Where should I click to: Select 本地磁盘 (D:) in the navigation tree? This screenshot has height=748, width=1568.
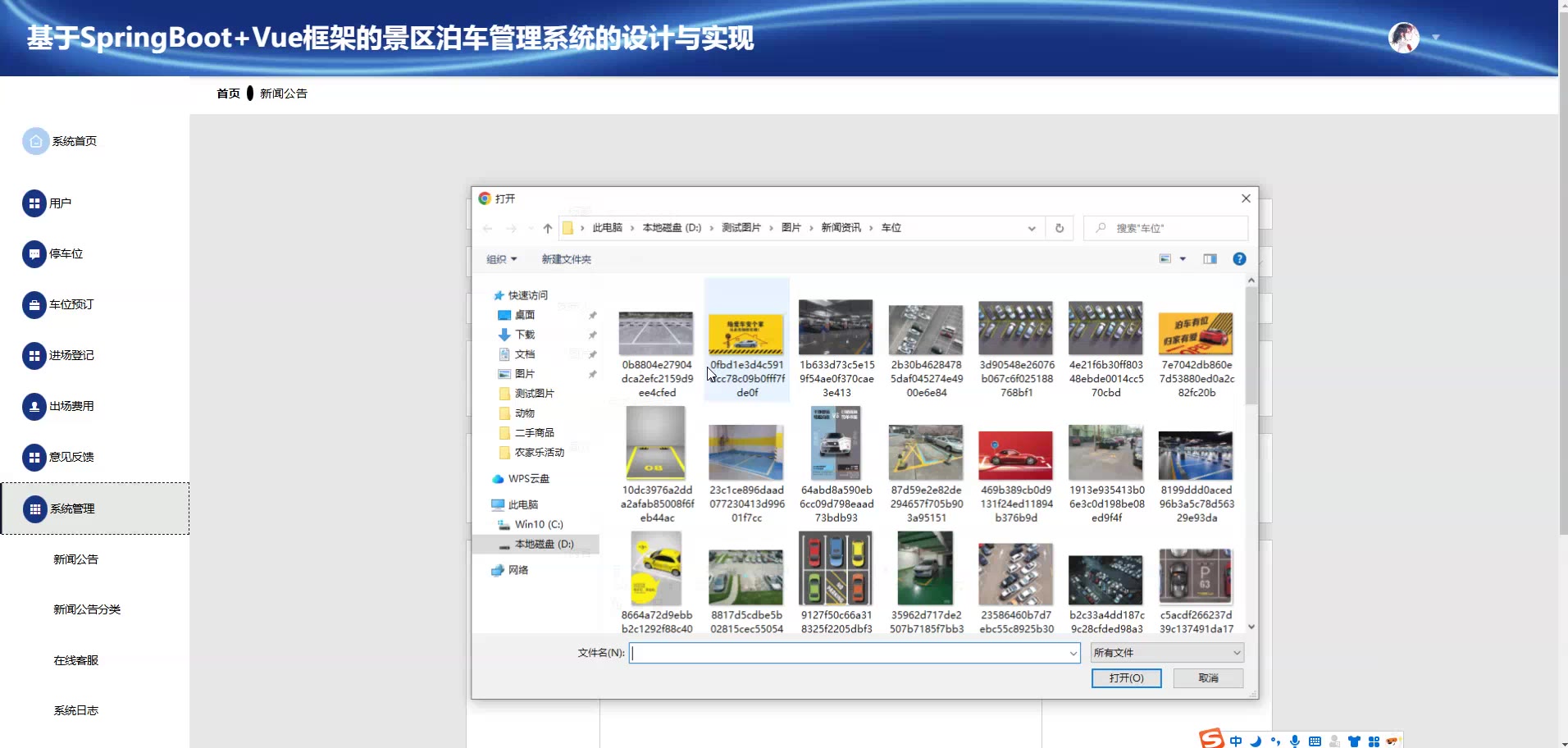click(x=544, y=544)
